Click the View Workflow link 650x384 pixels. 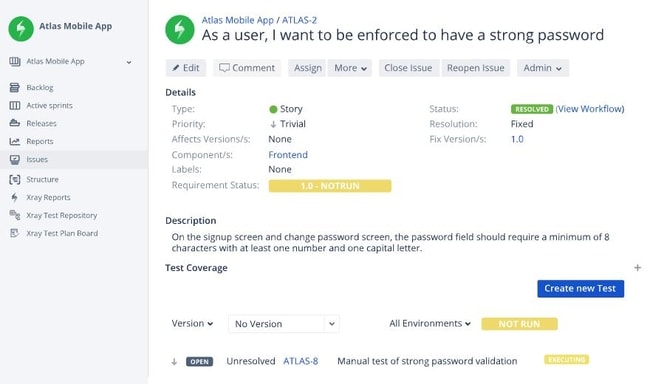click(590, 109)
